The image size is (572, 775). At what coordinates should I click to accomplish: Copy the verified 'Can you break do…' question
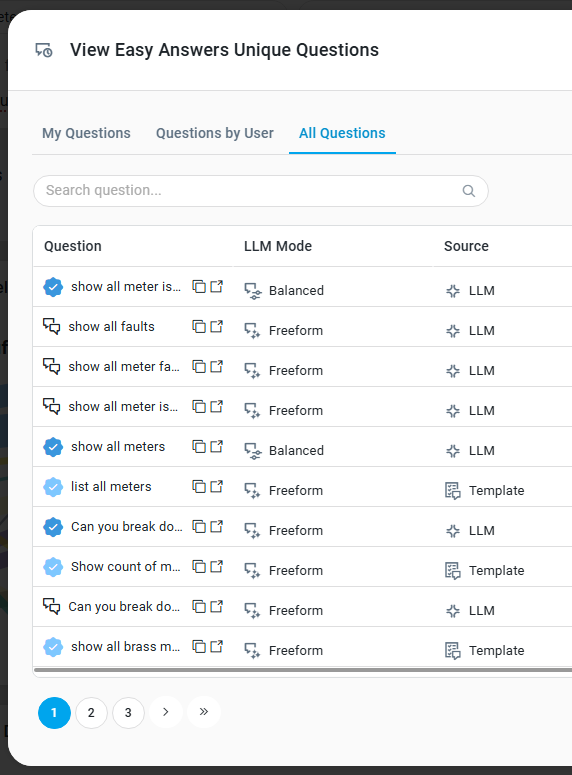199,527
